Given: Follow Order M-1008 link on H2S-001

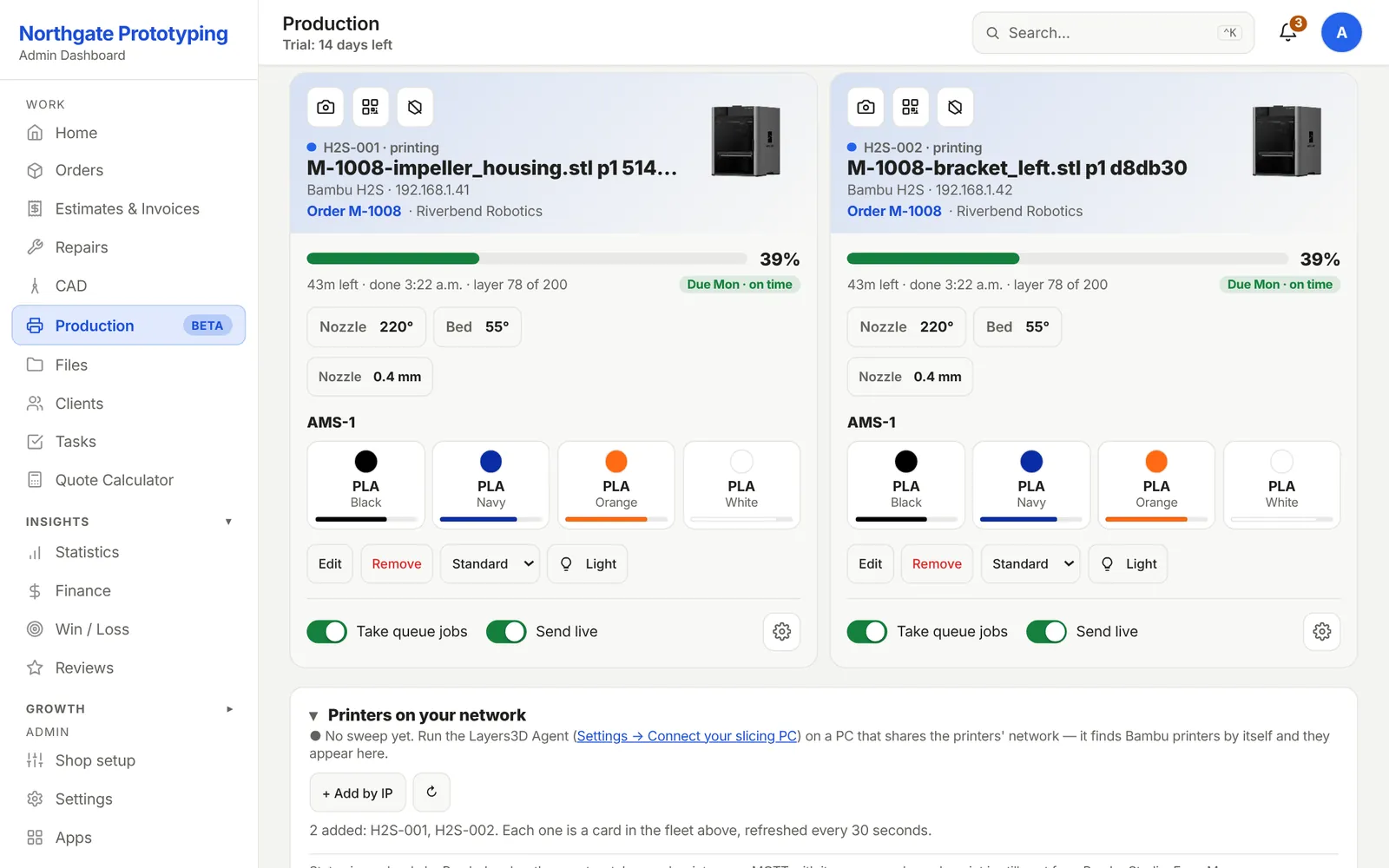Looking at the screenshot, I should [354, 211].
